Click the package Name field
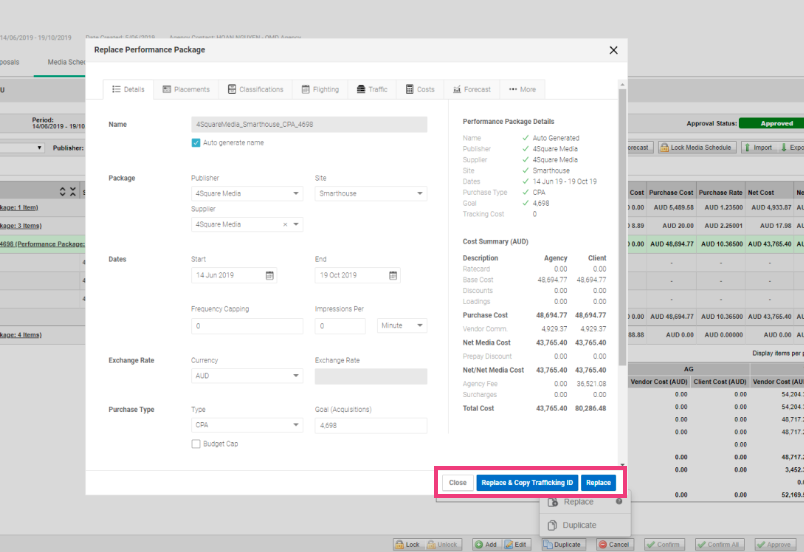This screenshot has width=804, height=552. click(x=309, y=125)
